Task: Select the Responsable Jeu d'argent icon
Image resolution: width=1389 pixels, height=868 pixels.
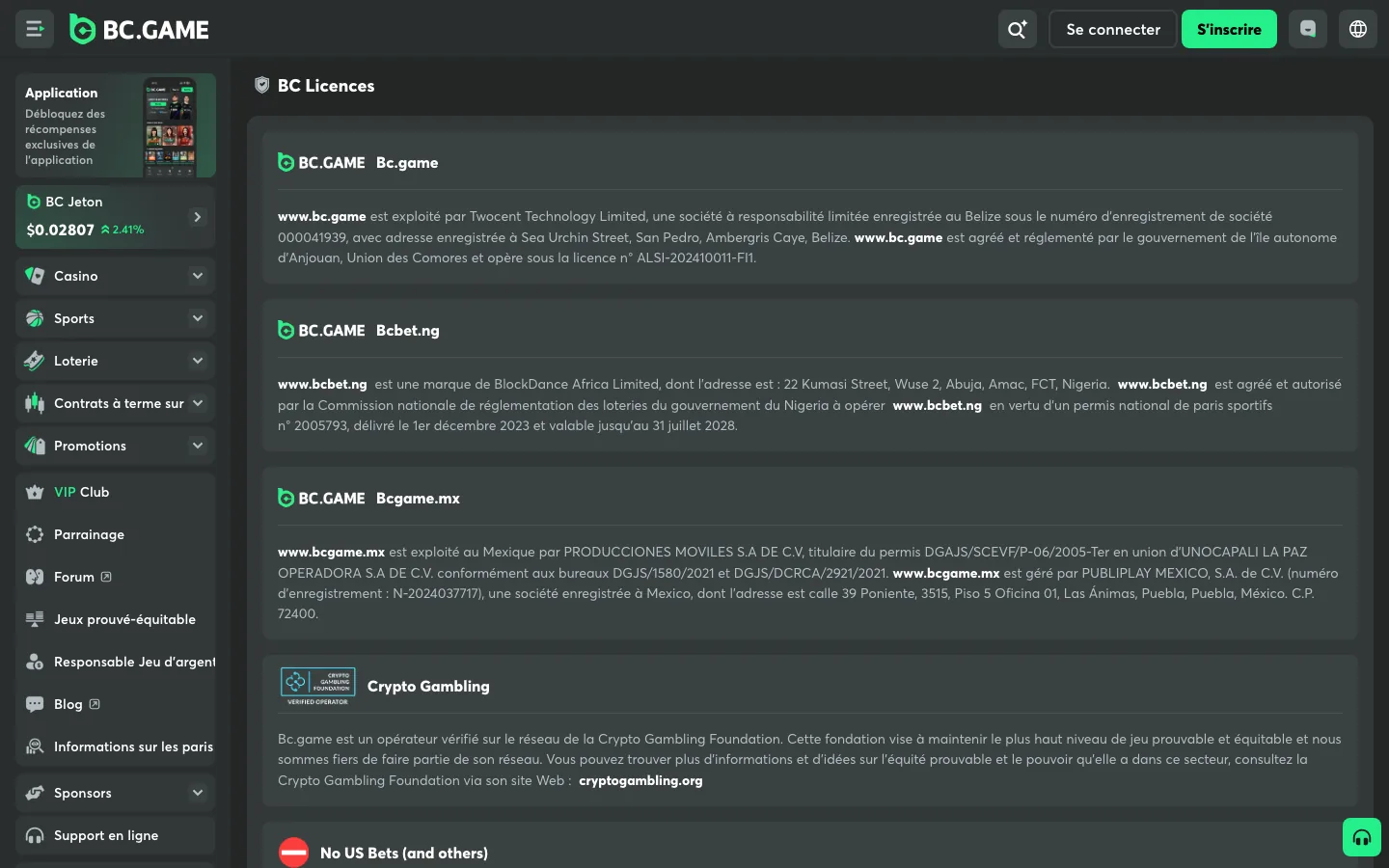Action: tap(35, 662)
